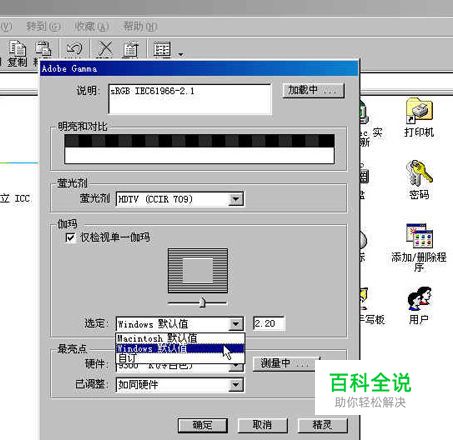Click in the description (说明) text field
Image resolution: width=453 pixels, height=440 pixels.
point(190,99)
